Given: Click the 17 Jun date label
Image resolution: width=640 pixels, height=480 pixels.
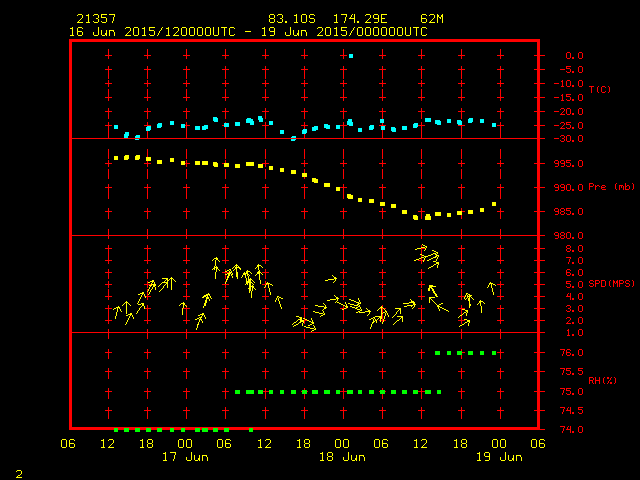Looking at the screenshot, I should coord(185,457).
